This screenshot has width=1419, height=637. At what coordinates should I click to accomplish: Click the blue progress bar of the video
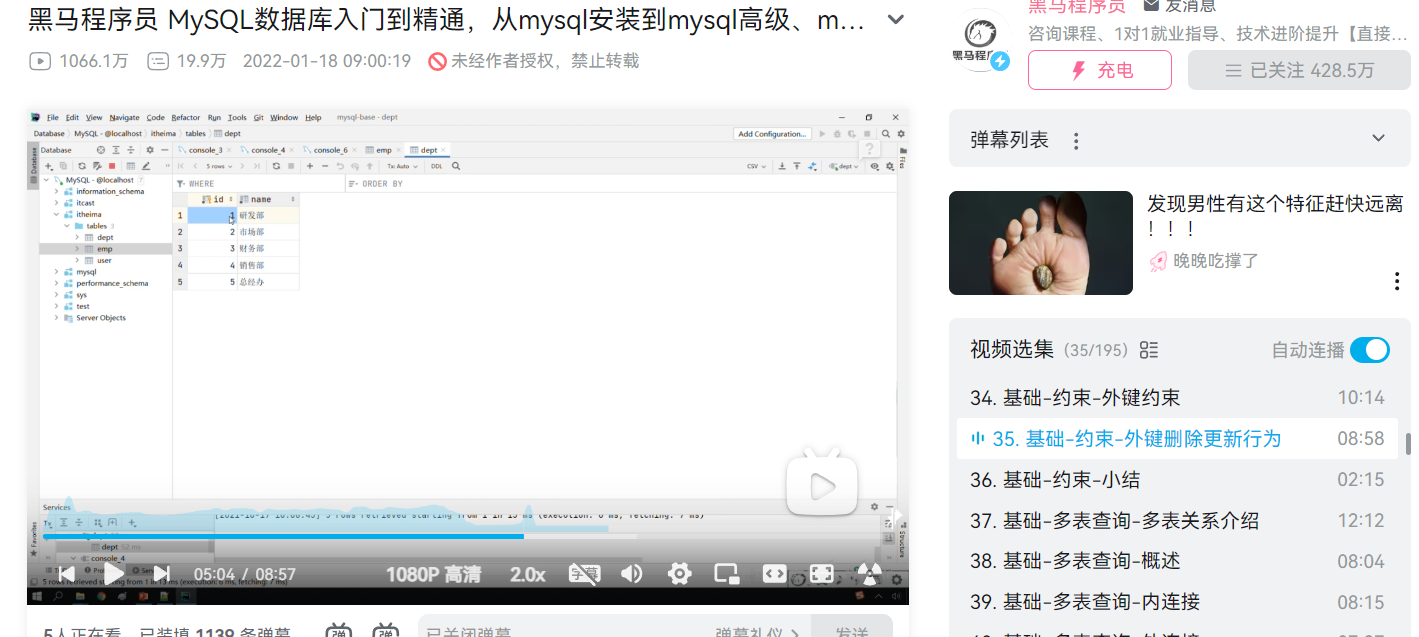pyautogui.click(x=283, y=536)
